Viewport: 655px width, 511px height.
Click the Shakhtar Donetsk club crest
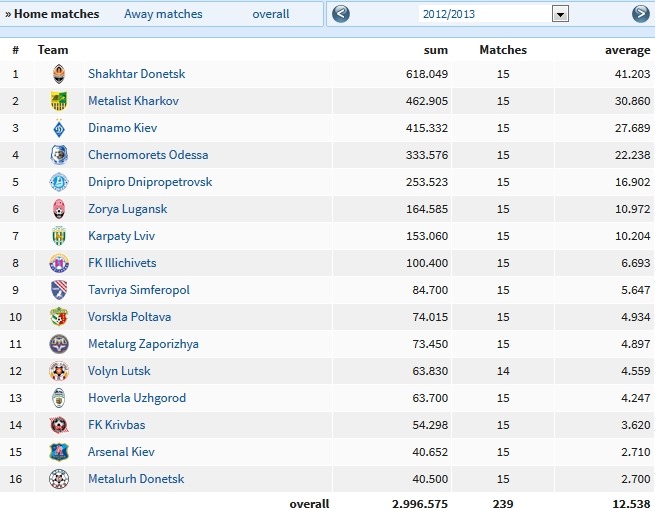click(59, 74)
